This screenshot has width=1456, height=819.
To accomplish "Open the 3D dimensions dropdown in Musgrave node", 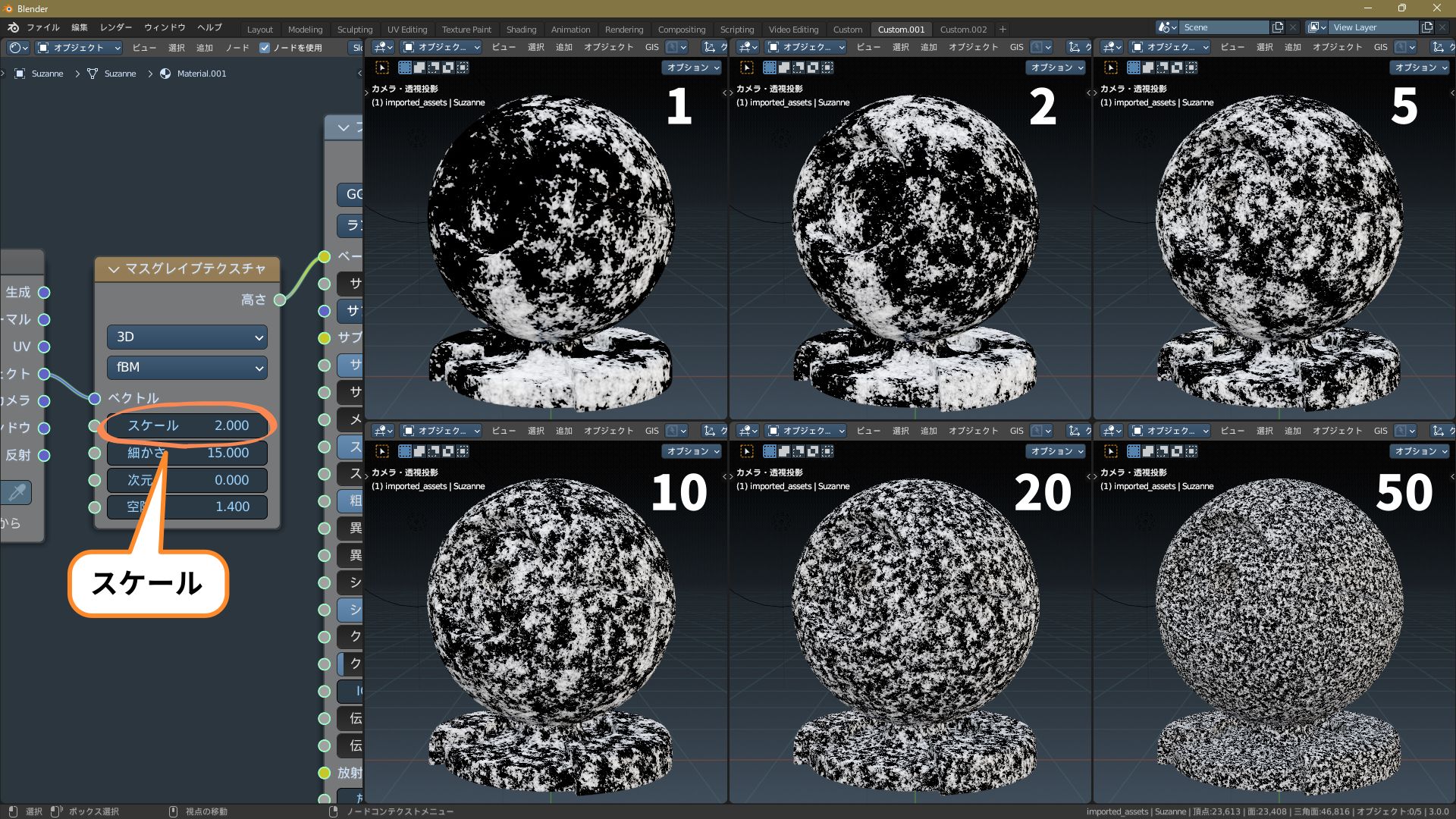I will (187, 337).
